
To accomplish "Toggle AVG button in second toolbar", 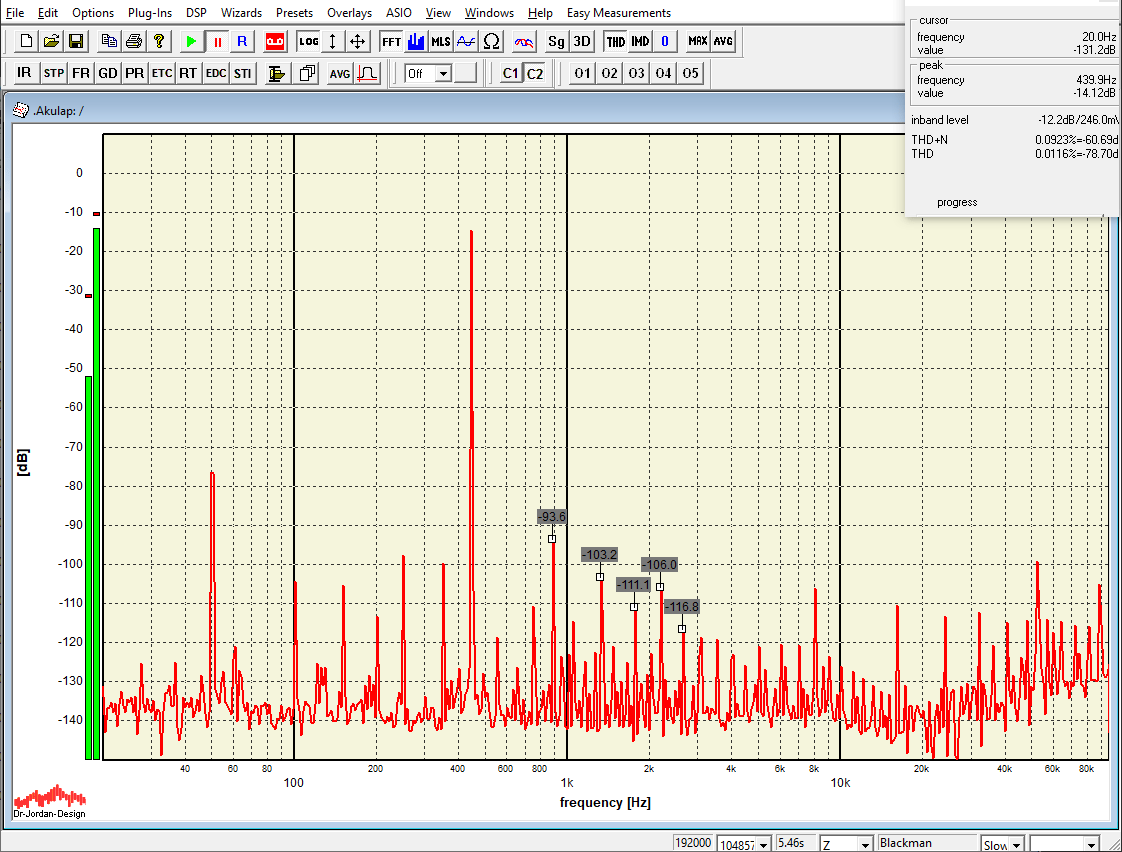I will tap(340, 73).
